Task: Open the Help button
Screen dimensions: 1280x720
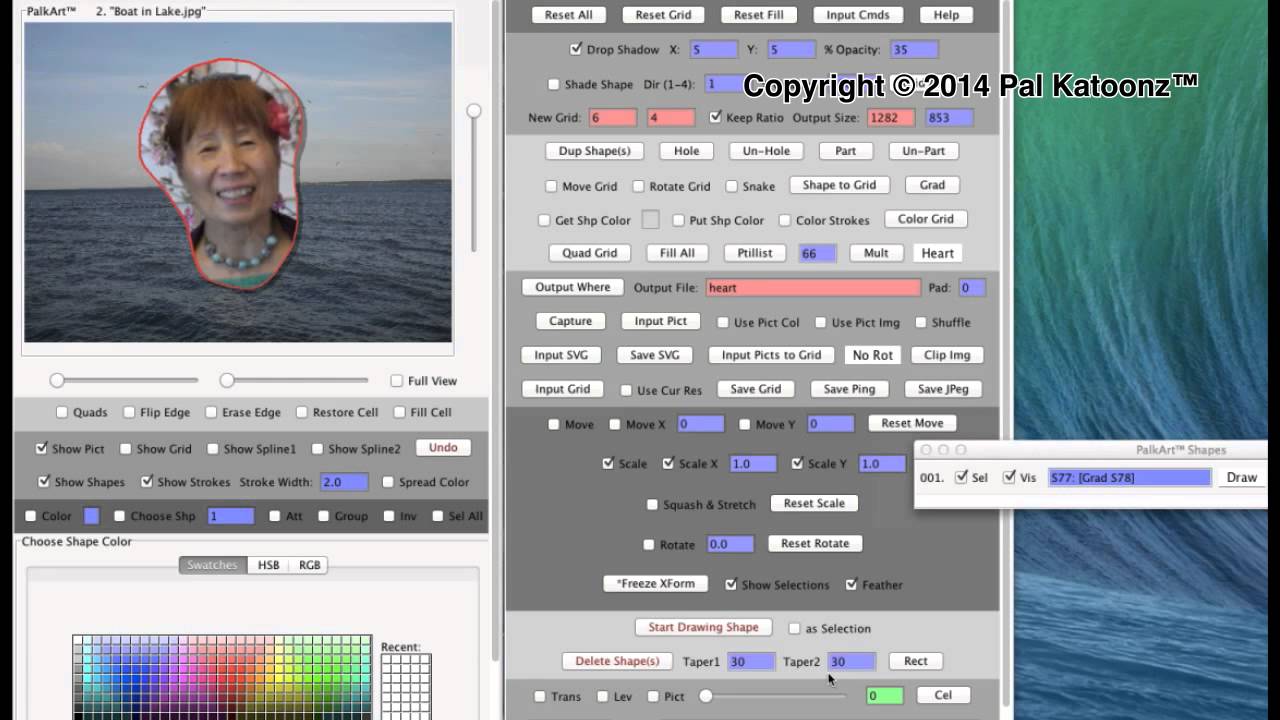Action: tap(946, 15)
